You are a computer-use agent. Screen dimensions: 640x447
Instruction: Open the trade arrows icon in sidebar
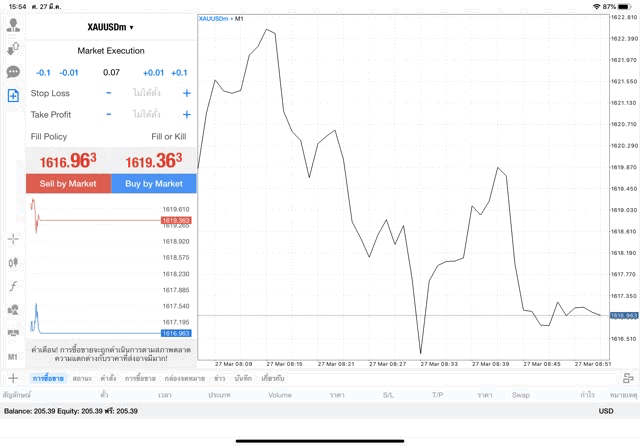pos(13,49)
